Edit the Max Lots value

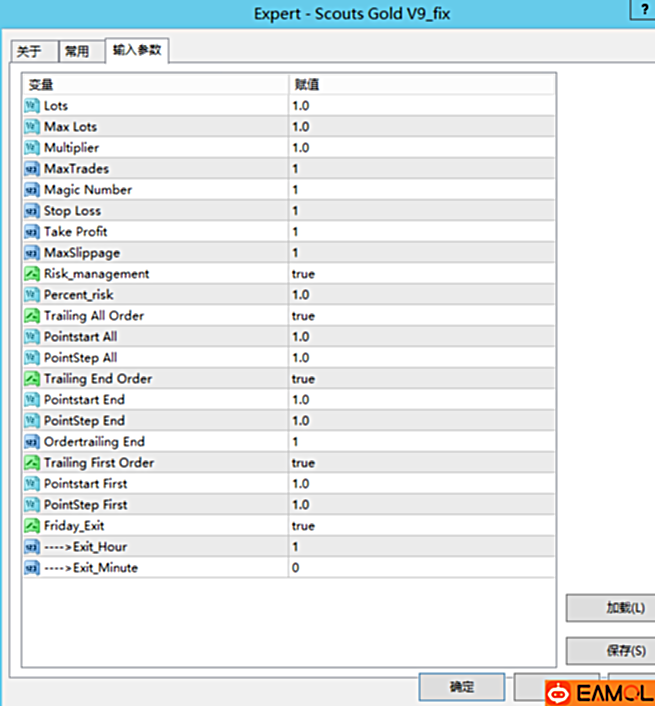(x=421, y=127)
